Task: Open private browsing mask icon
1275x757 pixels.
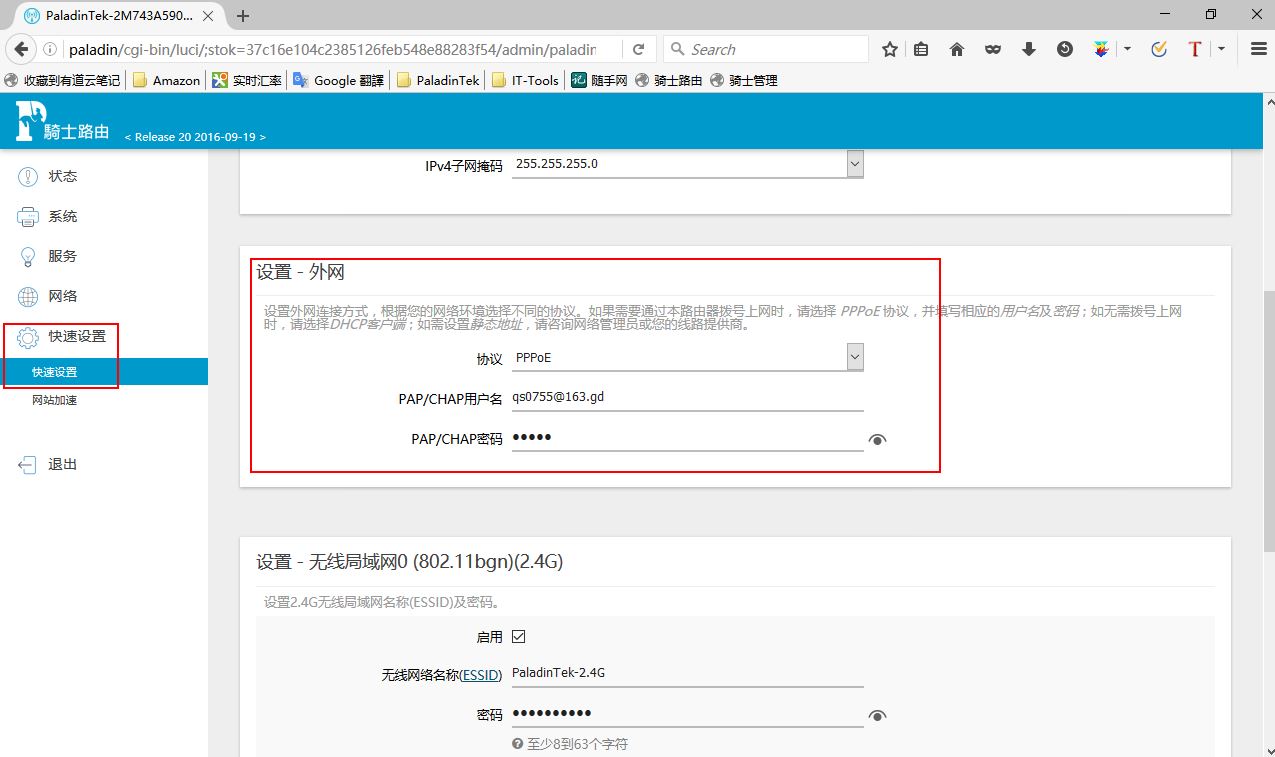Action: [x=992, y=49]
